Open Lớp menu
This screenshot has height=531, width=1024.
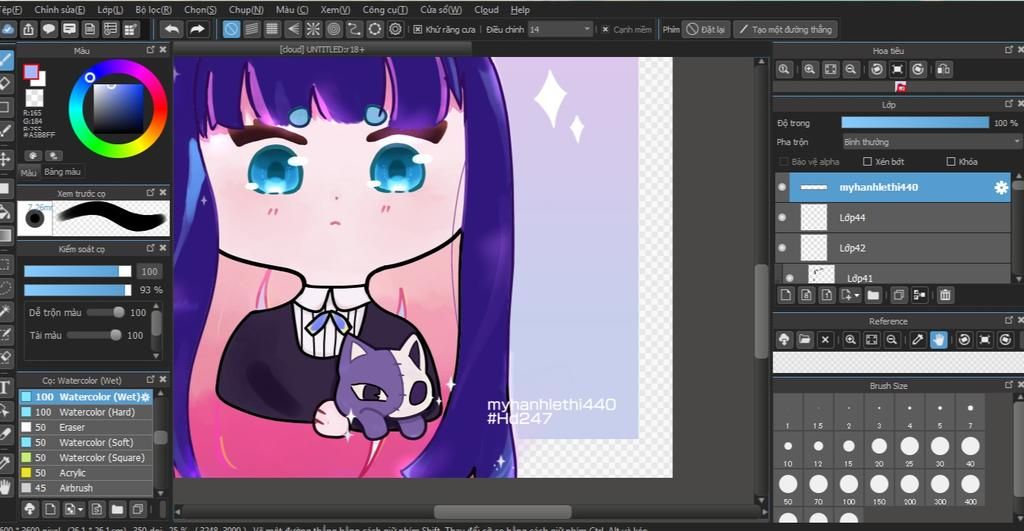tap(110, 10)
